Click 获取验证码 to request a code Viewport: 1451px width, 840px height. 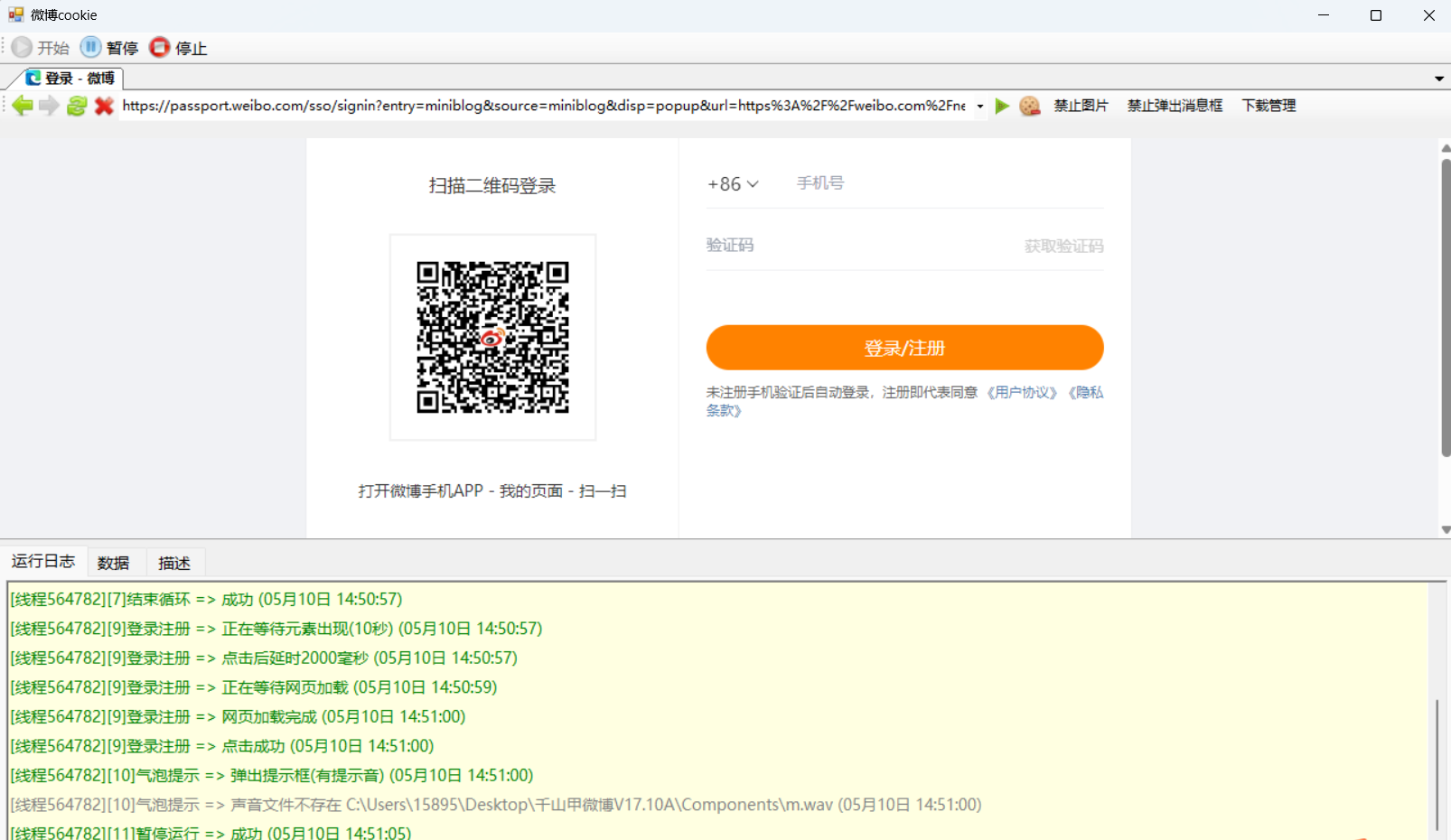(x=1063, y=246)
